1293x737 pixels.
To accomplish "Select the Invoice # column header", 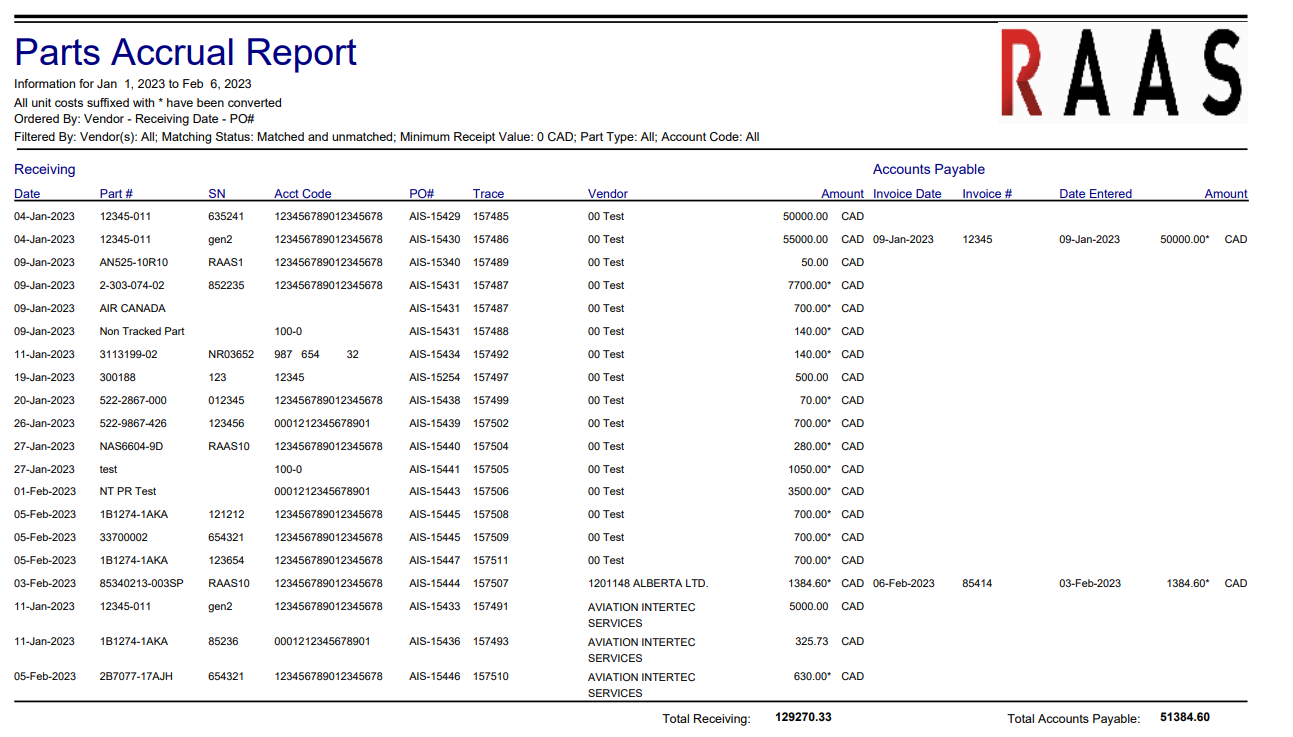I will [x=987, y=194].
